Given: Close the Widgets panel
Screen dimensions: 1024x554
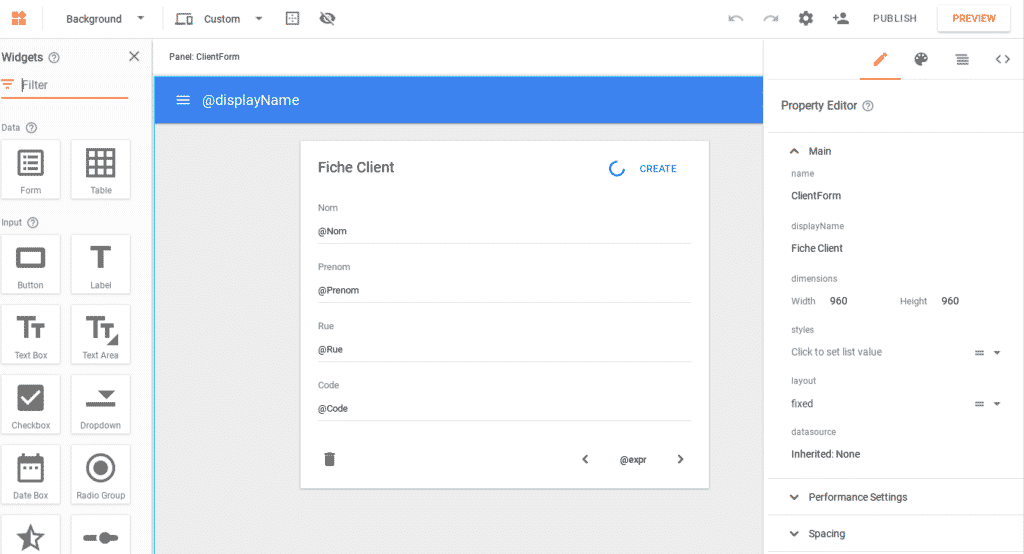Looking at the screenshot, I should (134, 57).
